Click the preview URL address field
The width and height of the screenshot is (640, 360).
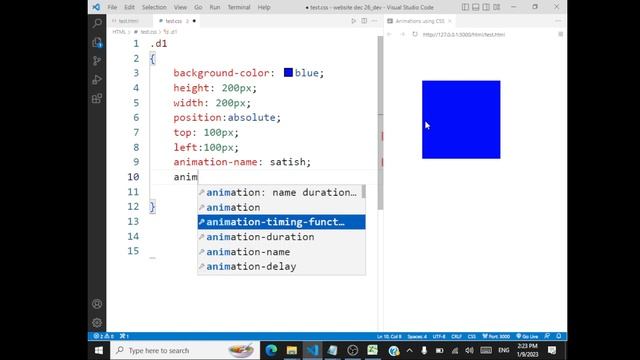pyautogui.click(x=464, y=34)
